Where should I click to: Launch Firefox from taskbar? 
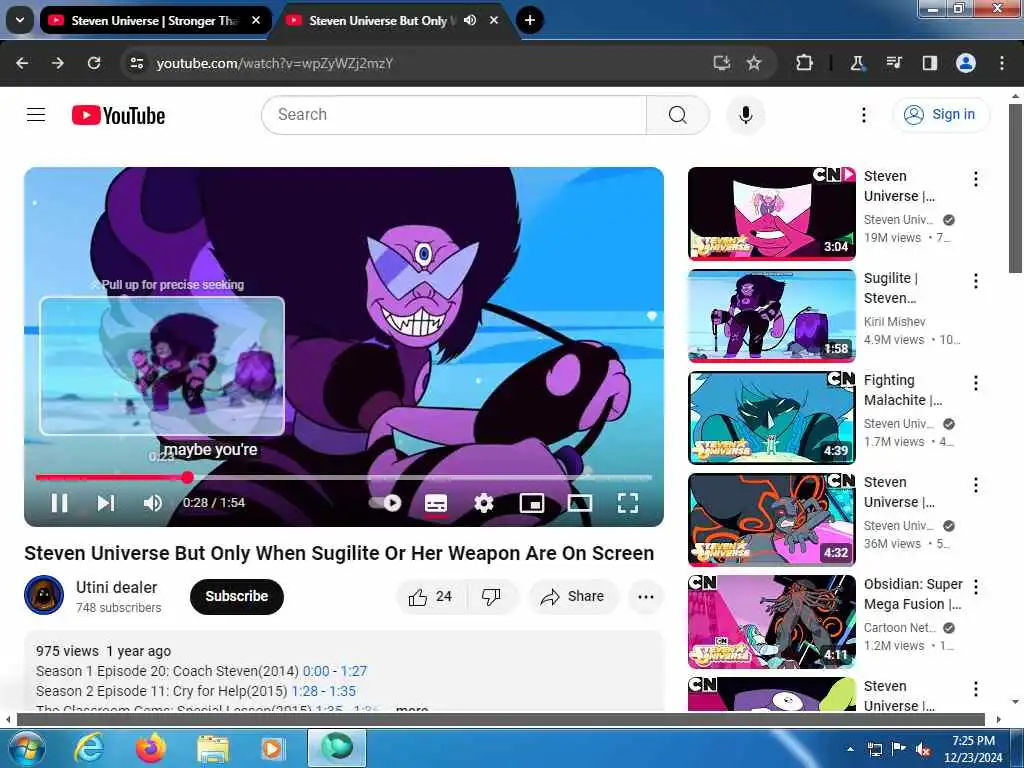[151, 748]
